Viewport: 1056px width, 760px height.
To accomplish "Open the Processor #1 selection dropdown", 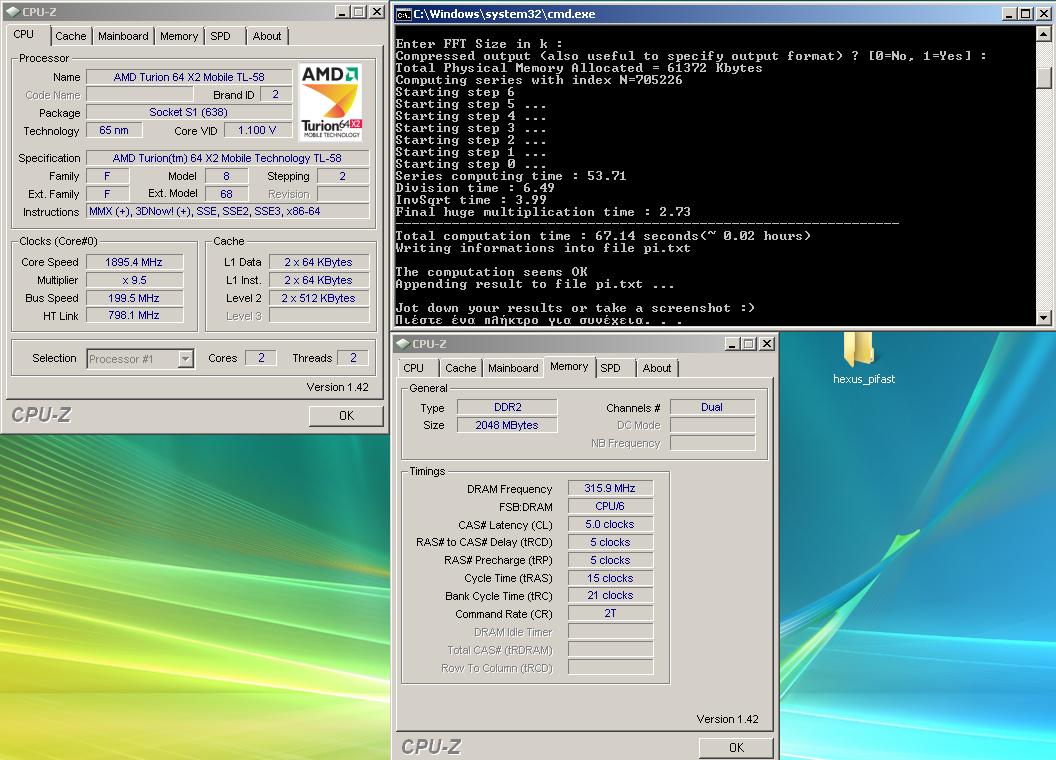I will pos(185,358).
